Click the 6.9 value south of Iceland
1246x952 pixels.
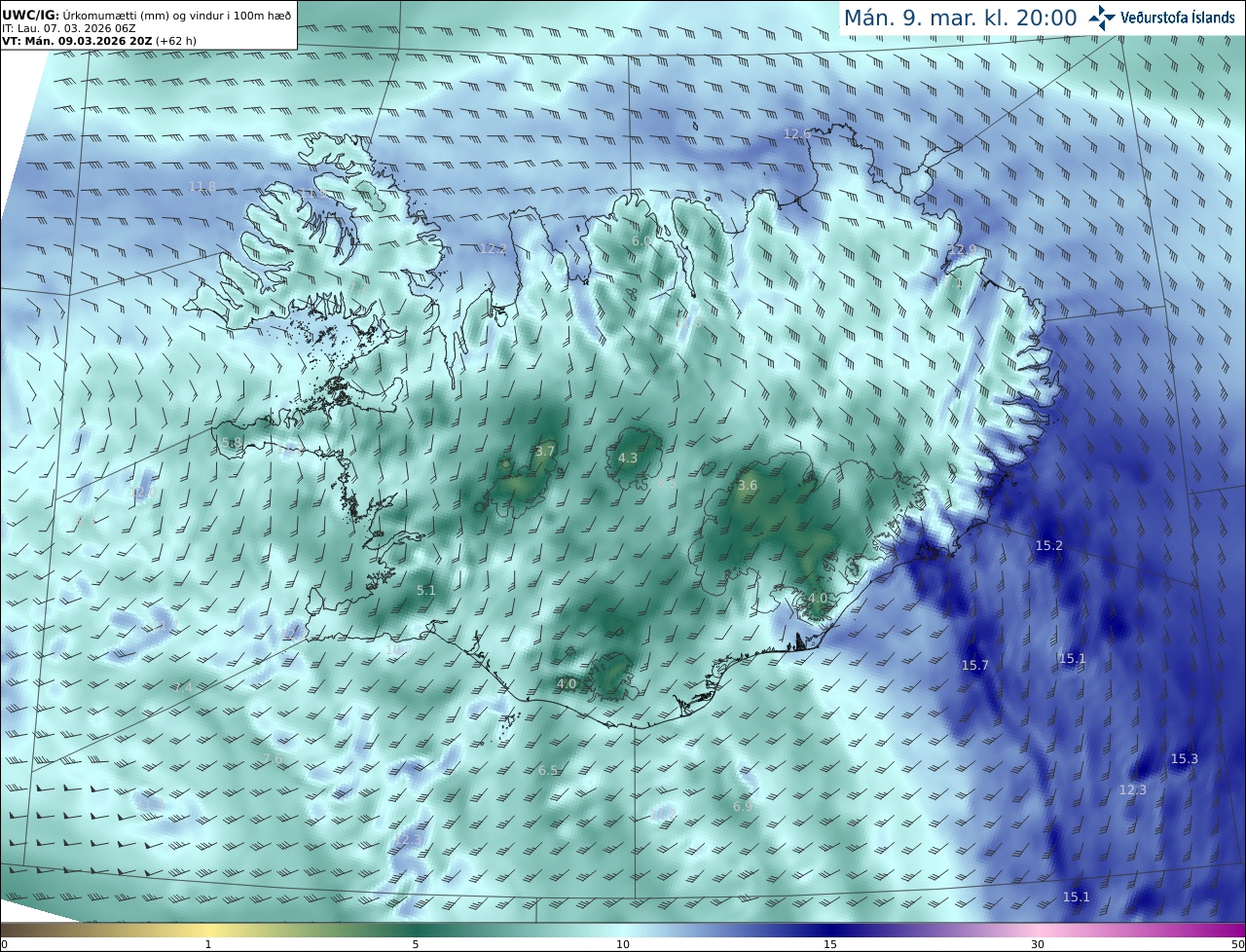(x=743, y=806)
